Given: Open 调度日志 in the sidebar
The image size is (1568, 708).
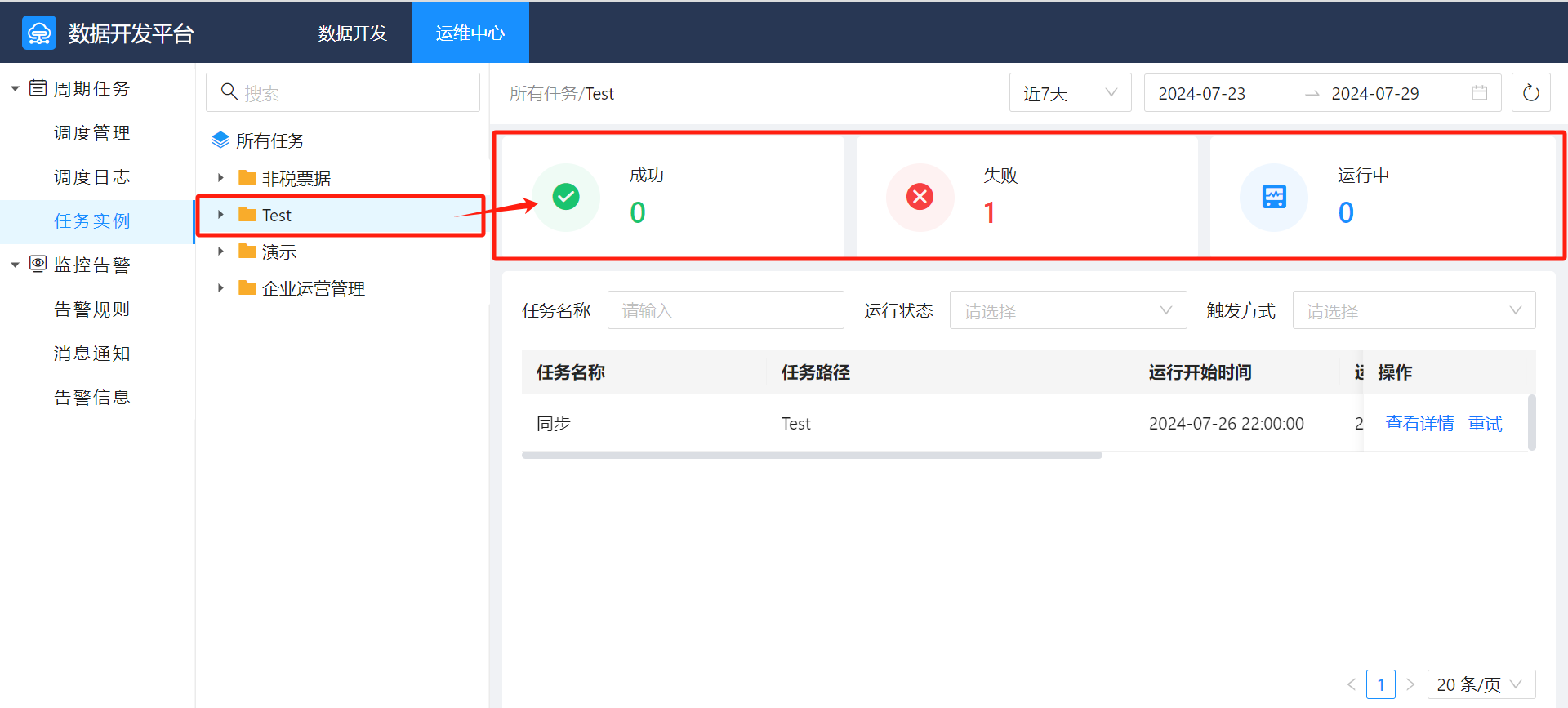Looking at the screenshot, I should tap(91, 177).
